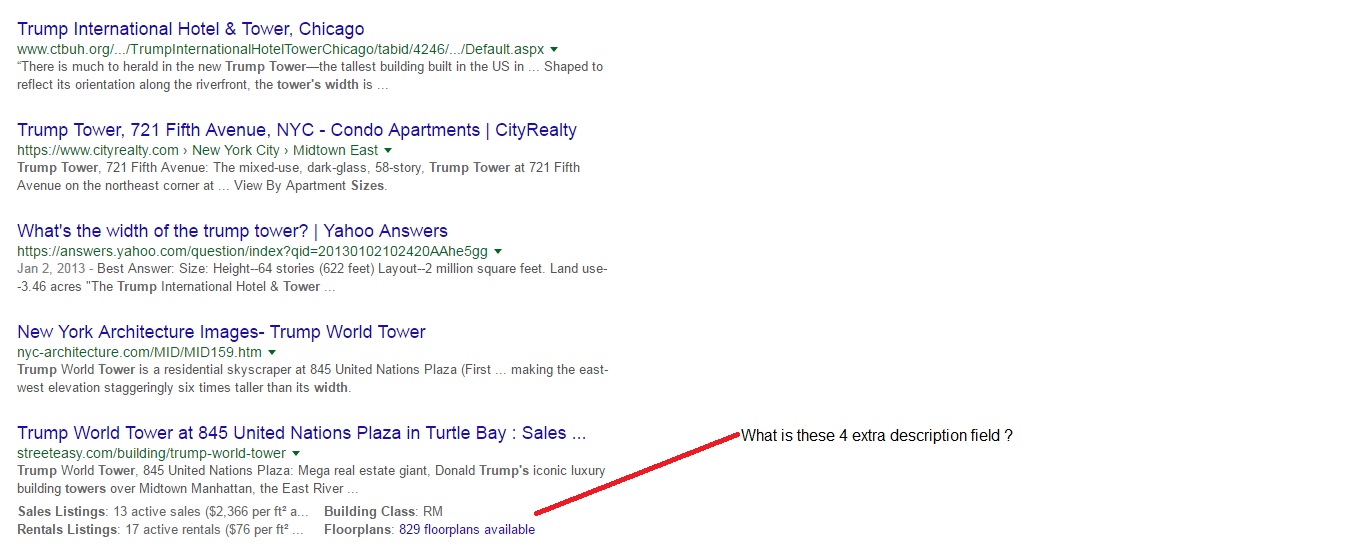Open Trump International Hotel & Tower, Chicago result

191,29
